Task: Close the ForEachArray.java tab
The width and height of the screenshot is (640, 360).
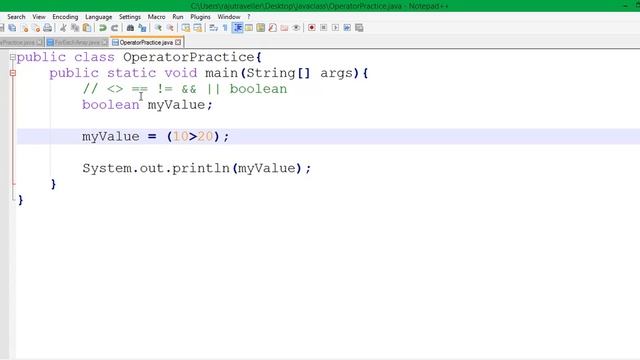Action: (x=104, y=42)
